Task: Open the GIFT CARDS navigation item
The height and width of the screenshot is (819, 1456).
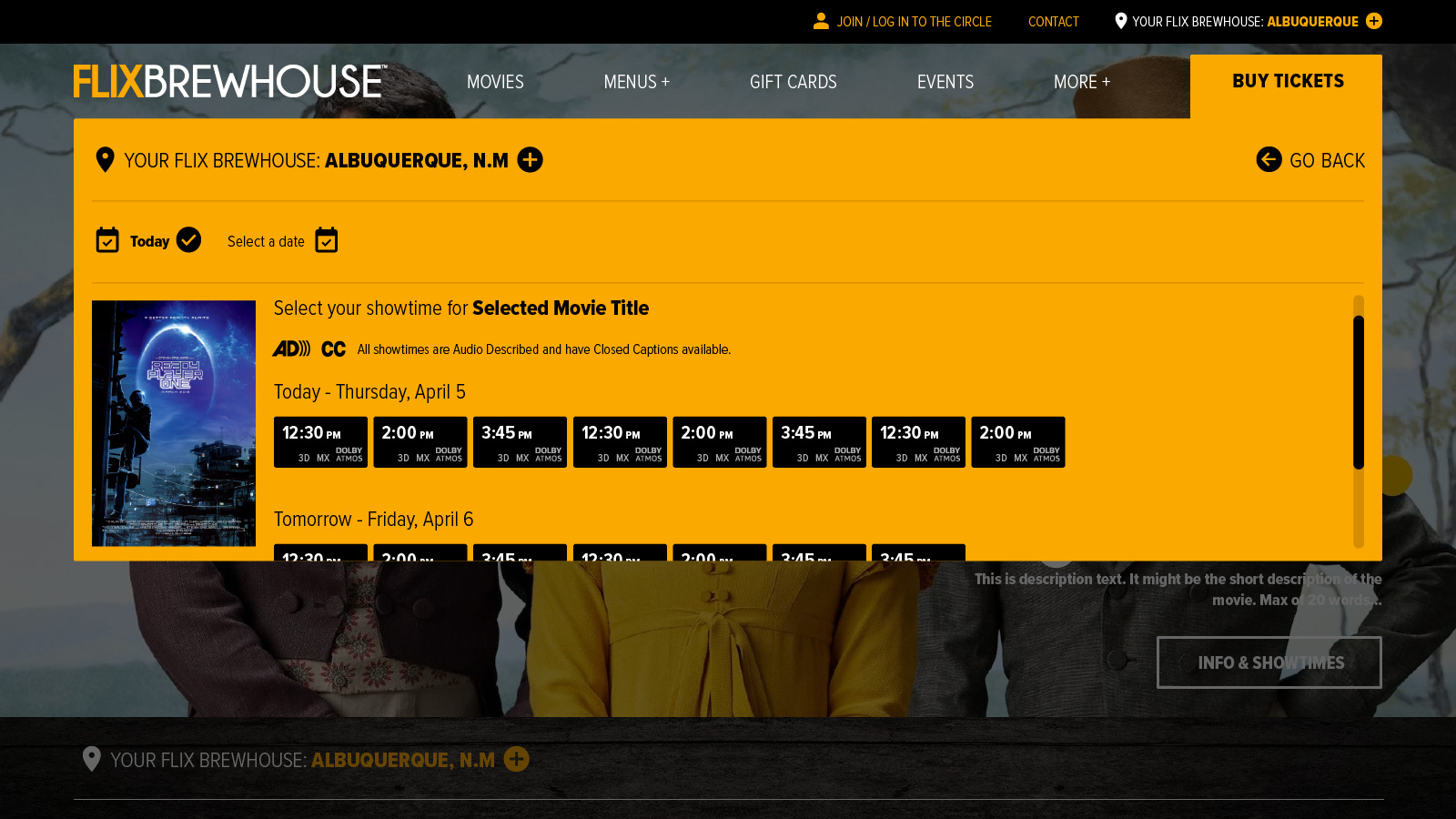Action: point(793,82)
